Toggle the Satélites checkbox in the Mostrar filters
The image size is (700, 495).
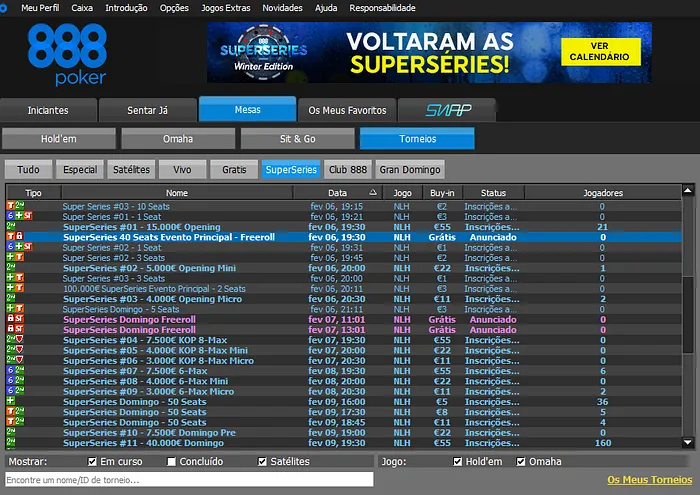point(262,462)
